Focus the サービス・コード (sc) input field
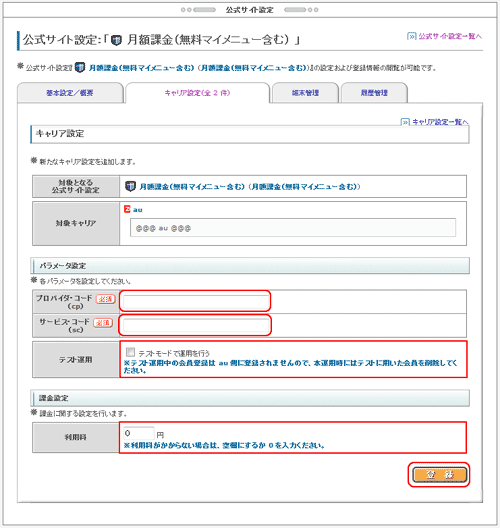Image resolution: width=500 pixels, height=528 pixels. [195, 325]
